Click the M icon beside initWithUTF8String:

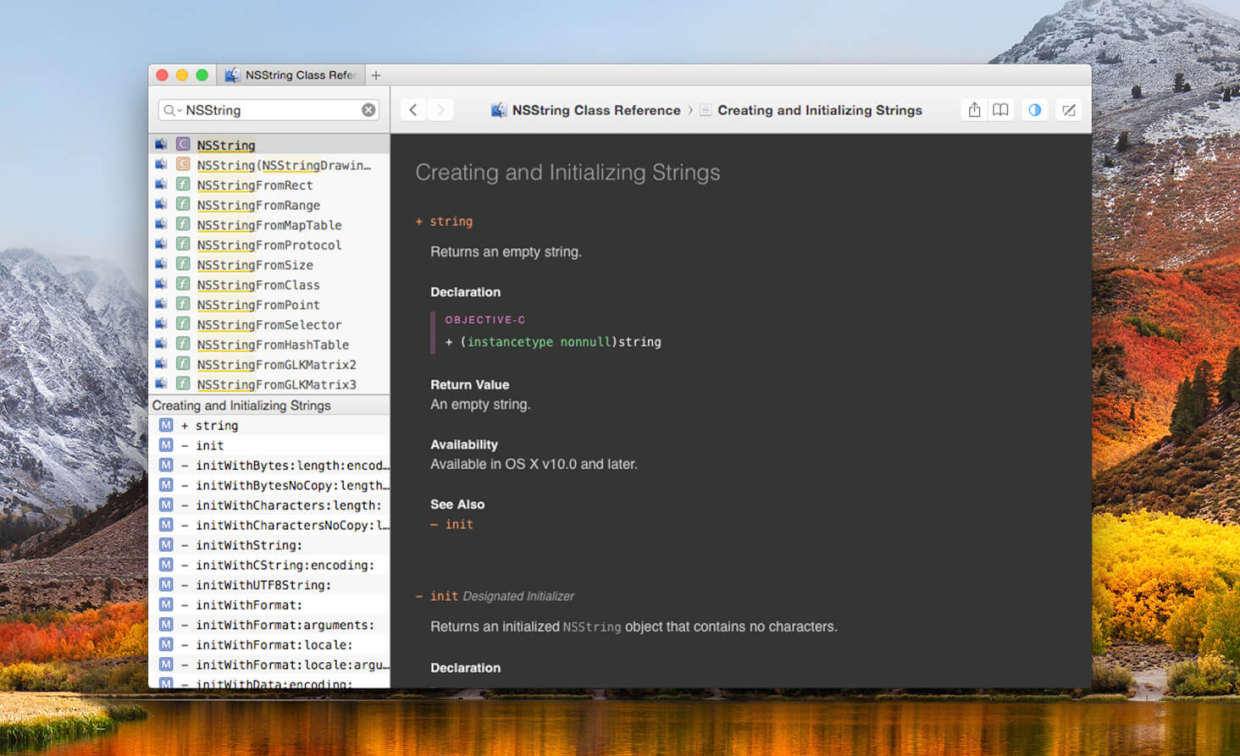coord(166,585)
